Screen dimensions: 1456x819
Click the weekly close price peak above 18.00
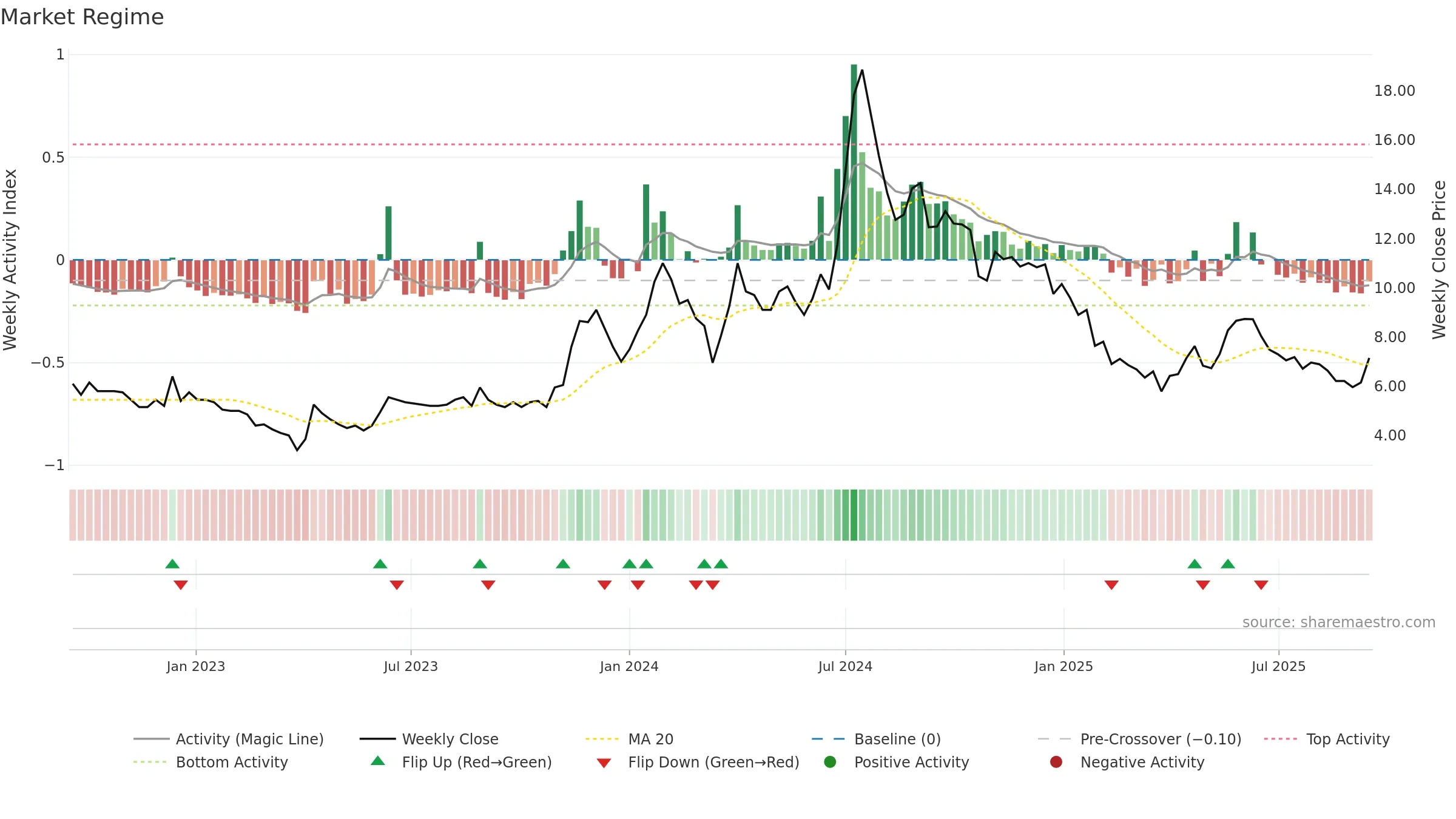[862, 70]
